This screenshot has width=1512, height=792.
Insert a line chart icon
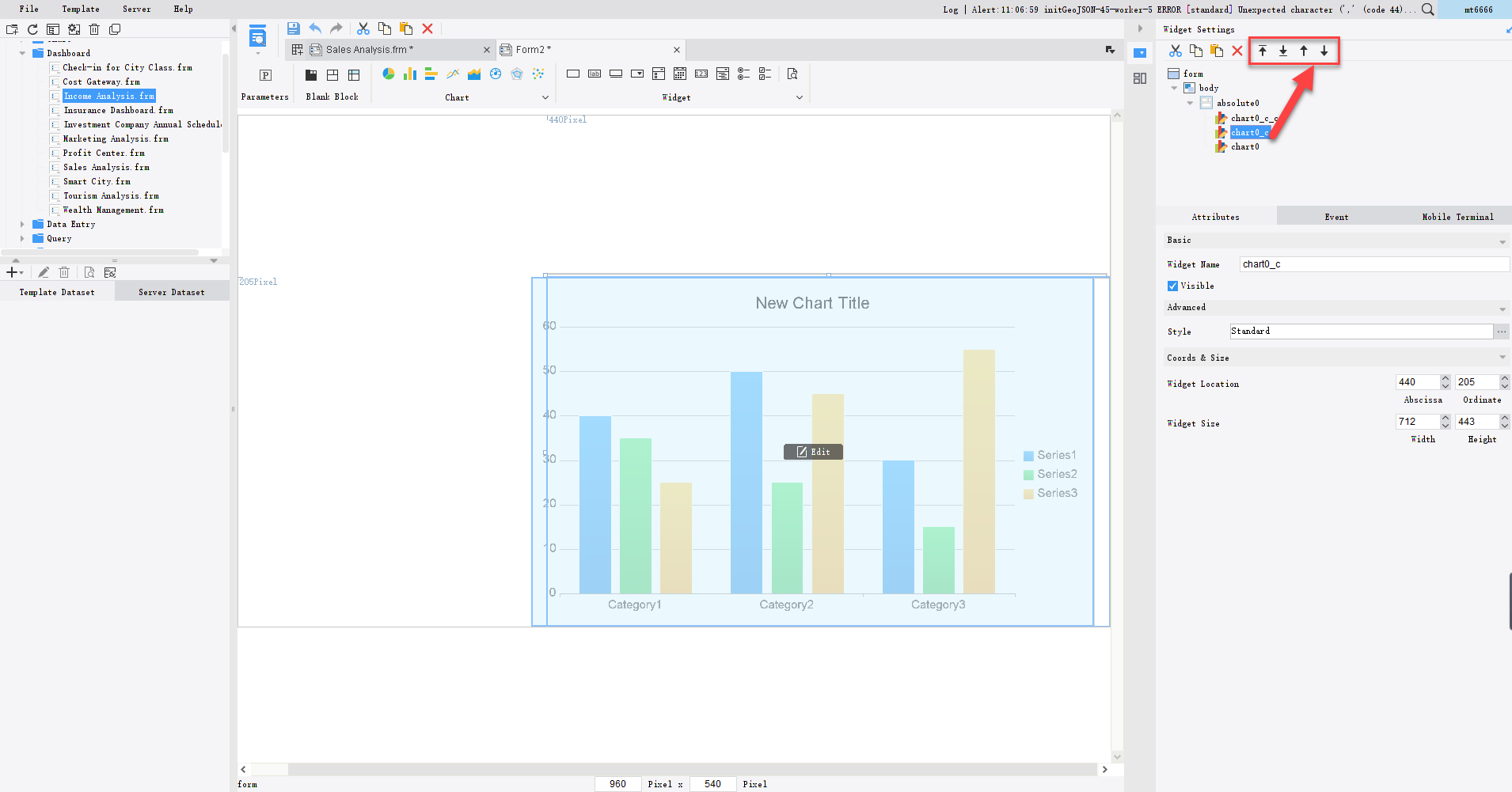tap(453, 74)
